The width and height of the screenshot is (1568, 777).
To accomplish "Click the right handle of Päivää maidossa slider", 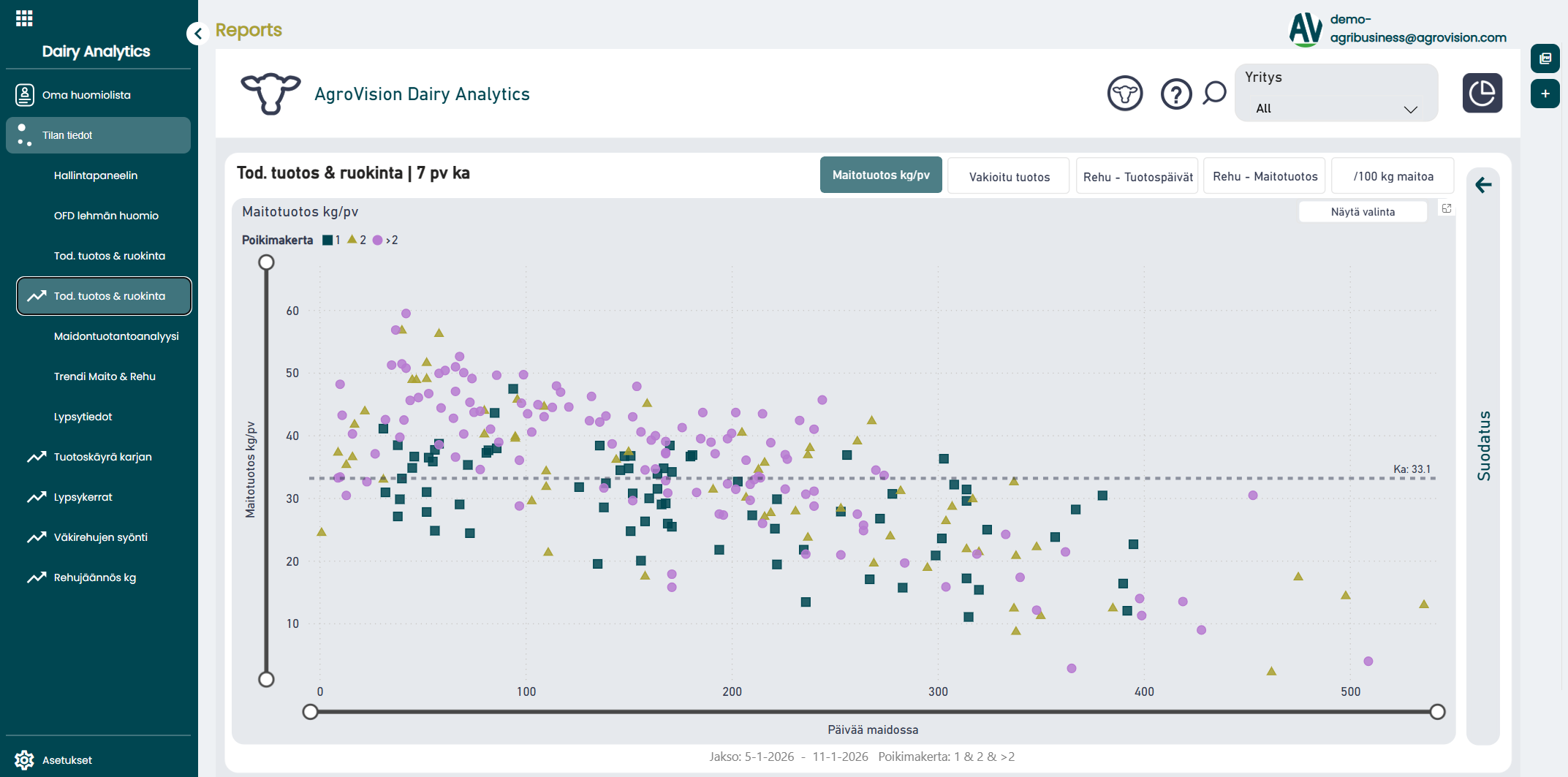I will point(1436,712).
